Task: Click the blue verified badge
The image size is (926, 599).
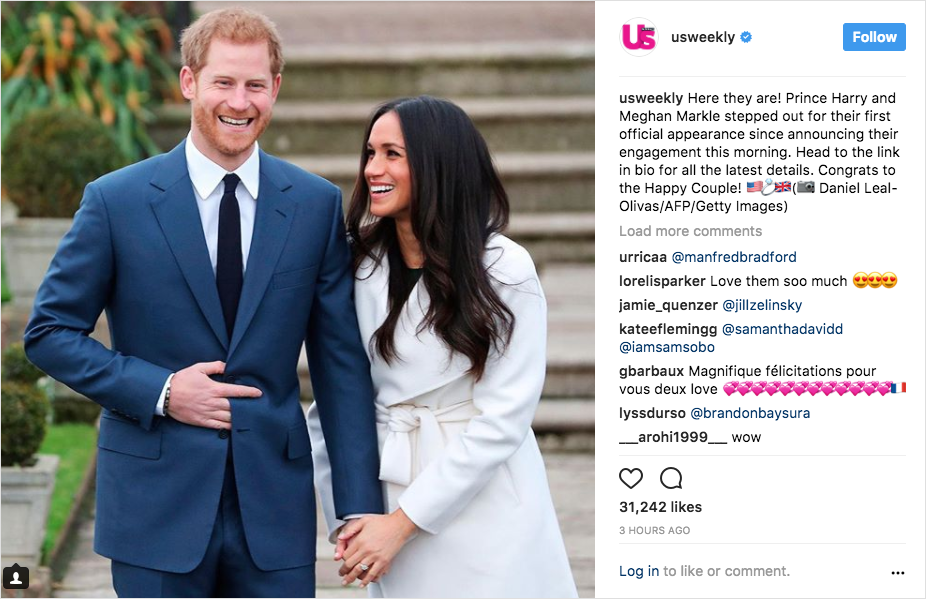Action: pos(746,37)
